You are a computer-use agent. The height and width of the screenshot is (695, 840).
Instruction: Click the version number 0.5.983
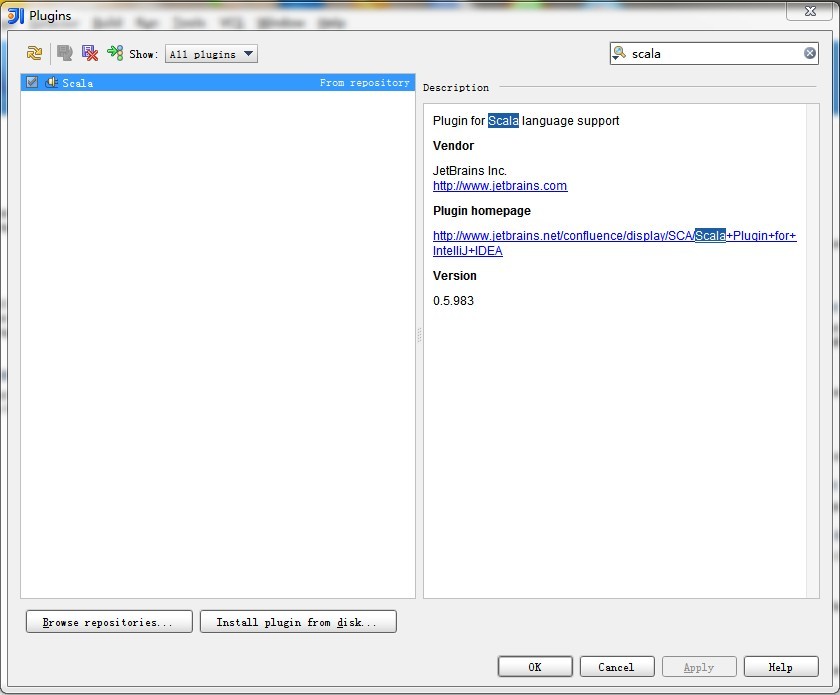coord(453,301)
